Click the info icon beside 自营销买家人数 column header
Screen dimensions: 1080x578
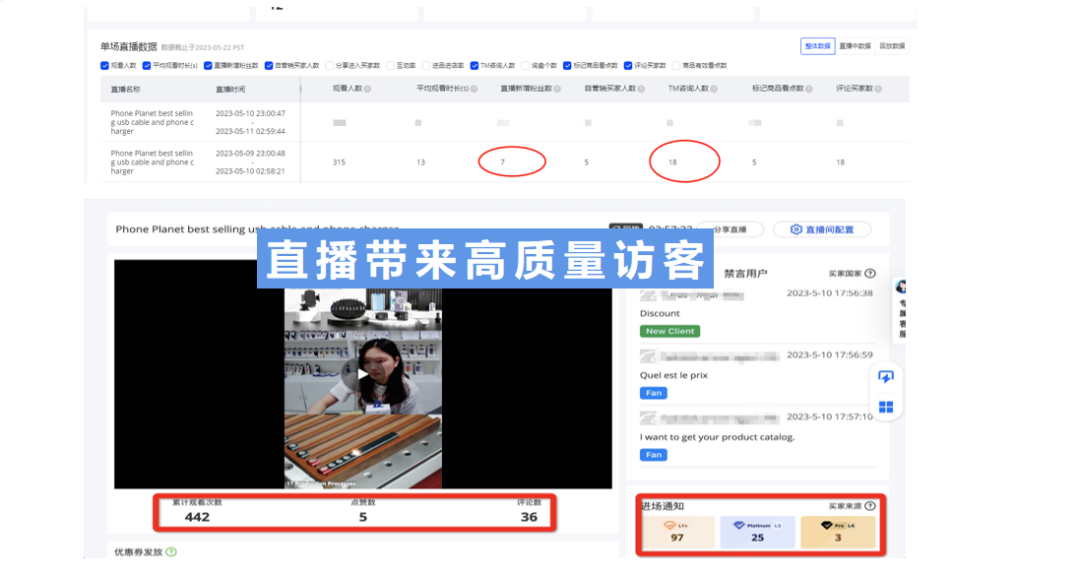point(641,89)
